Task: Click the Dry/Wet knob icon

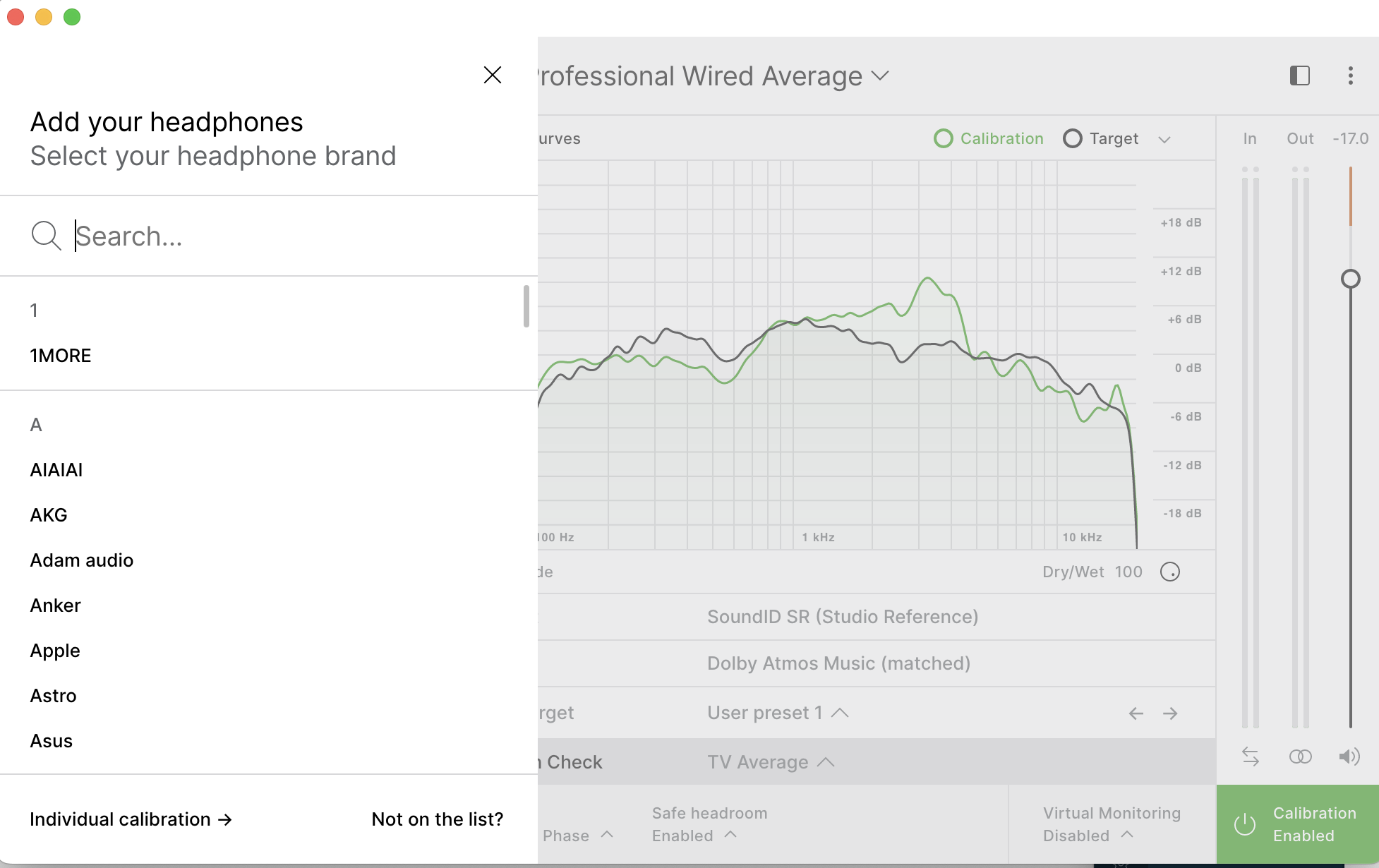Action: click(x=1169, y=572)
